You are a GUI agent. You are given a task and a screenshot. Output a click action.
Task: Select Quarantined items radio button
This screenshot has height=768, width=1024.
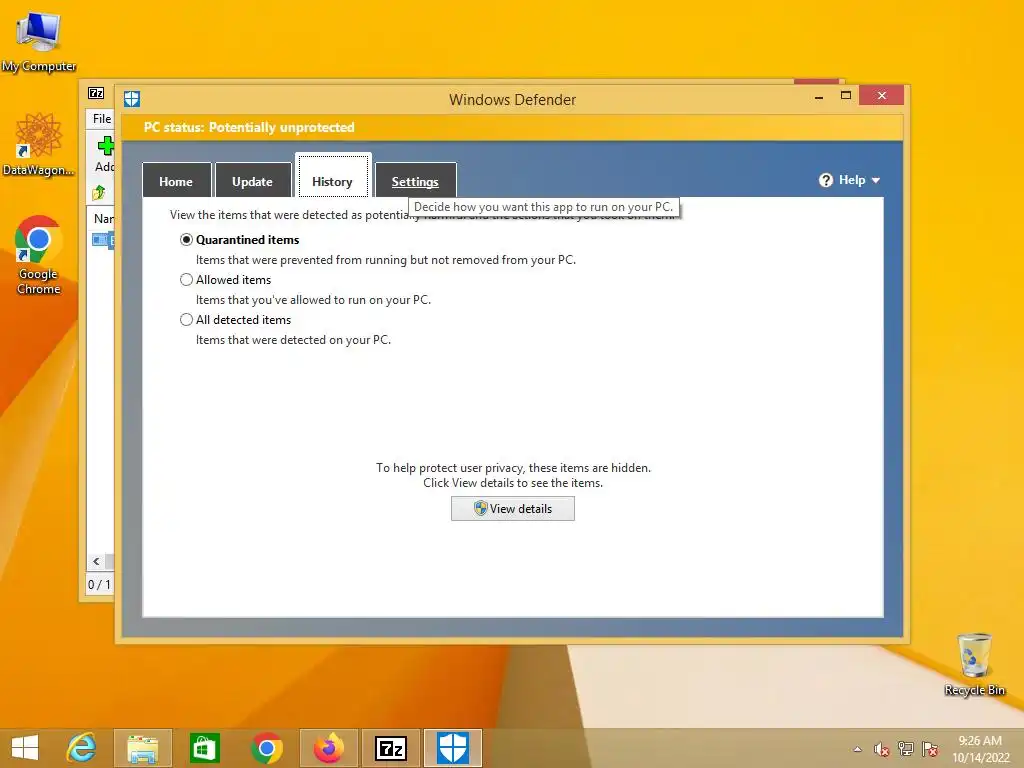186,240
